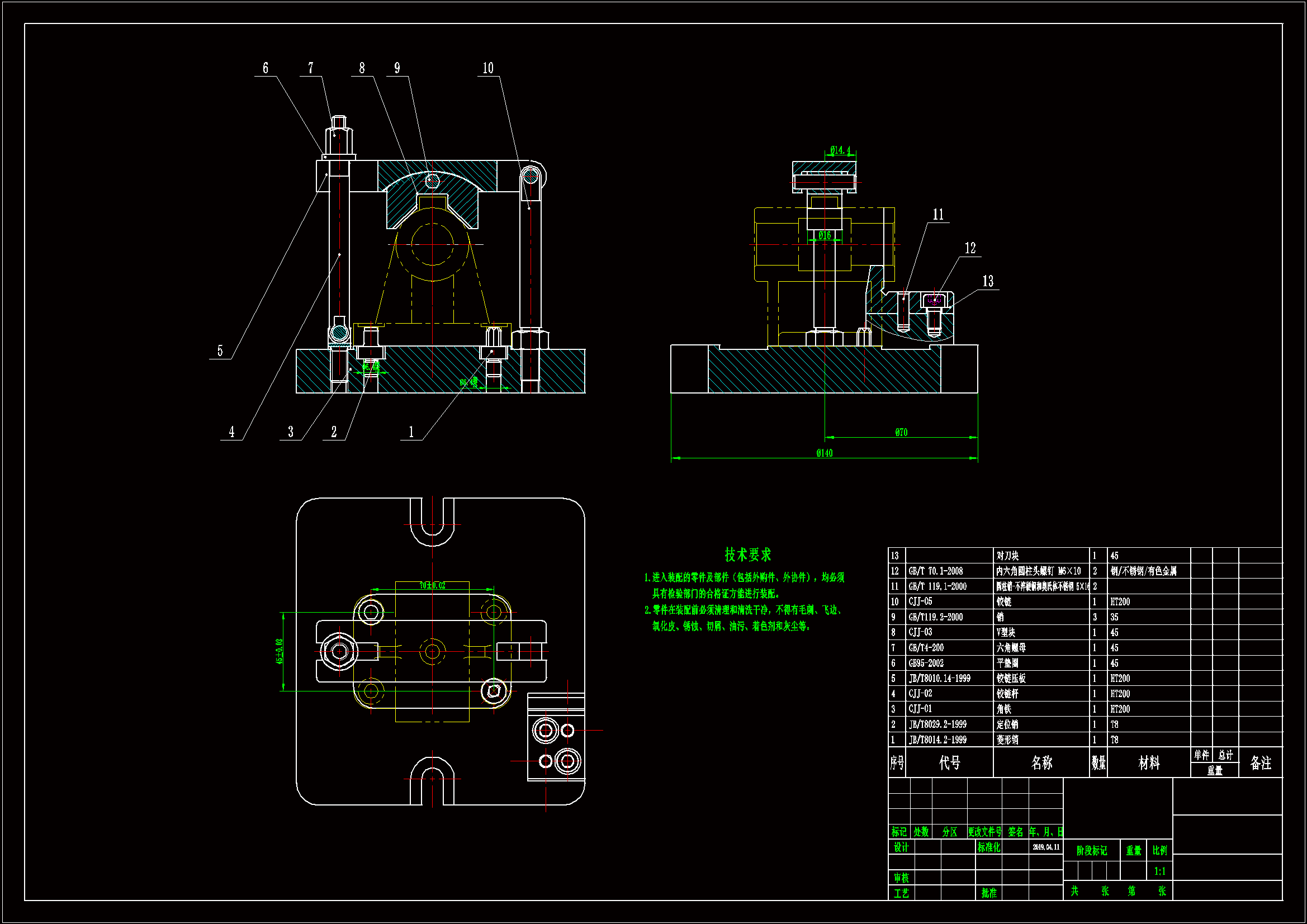Image resolution: width=1307 pixels, height=924 pixels.
Task: Click part balloon number 6 label
Action: [x=266, y=68]
